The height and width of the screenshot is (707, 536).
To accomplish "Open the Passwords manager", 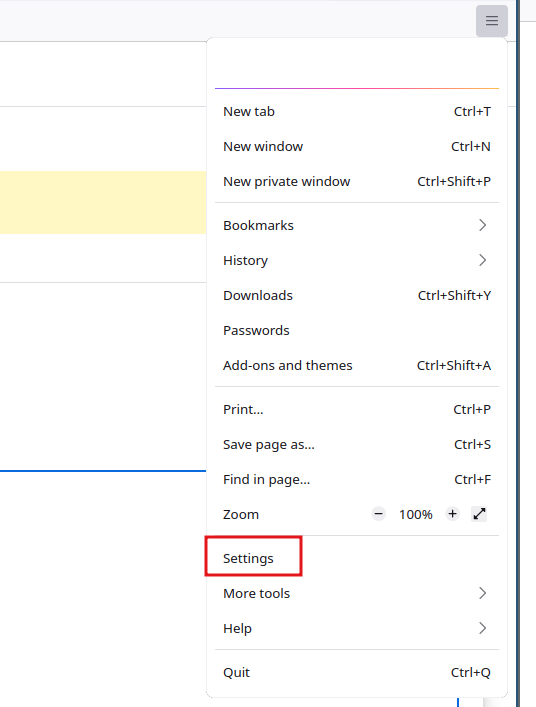I will point(357,331).
